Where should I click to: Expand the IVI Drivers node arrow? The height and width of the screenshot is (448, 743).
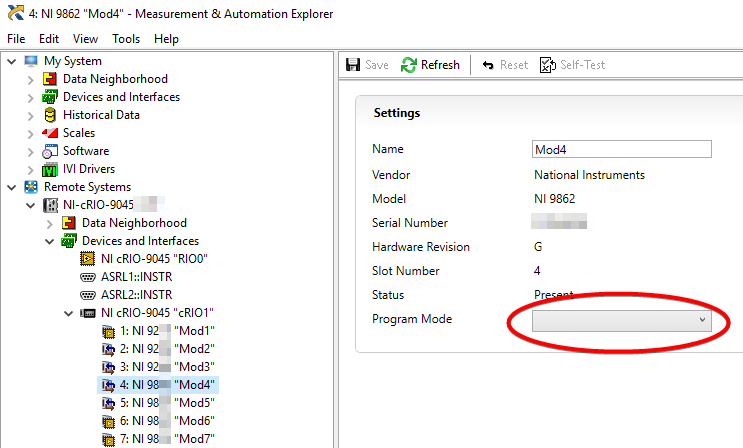(31, 169)
